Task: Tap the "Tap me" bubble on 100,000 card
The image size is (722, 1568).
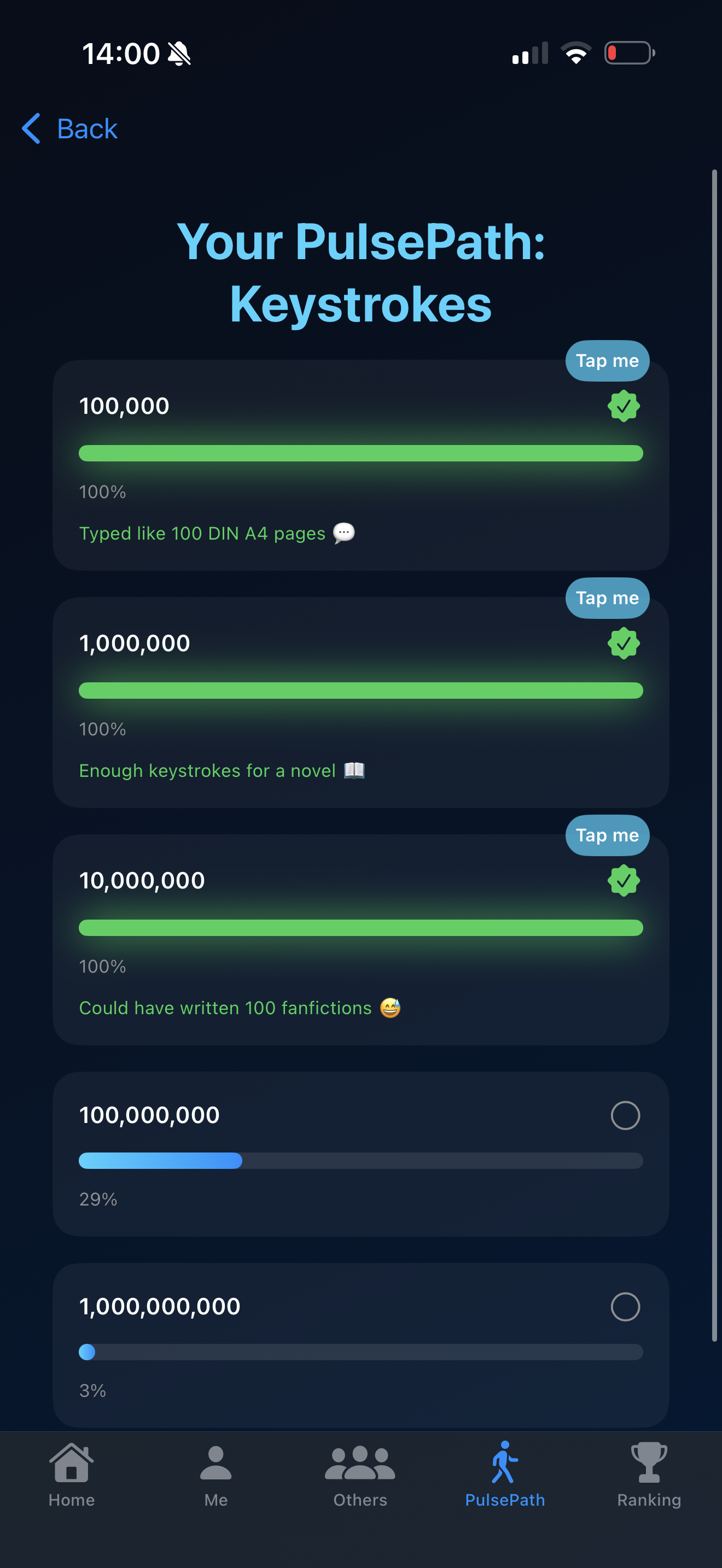Action: point(607,361)
